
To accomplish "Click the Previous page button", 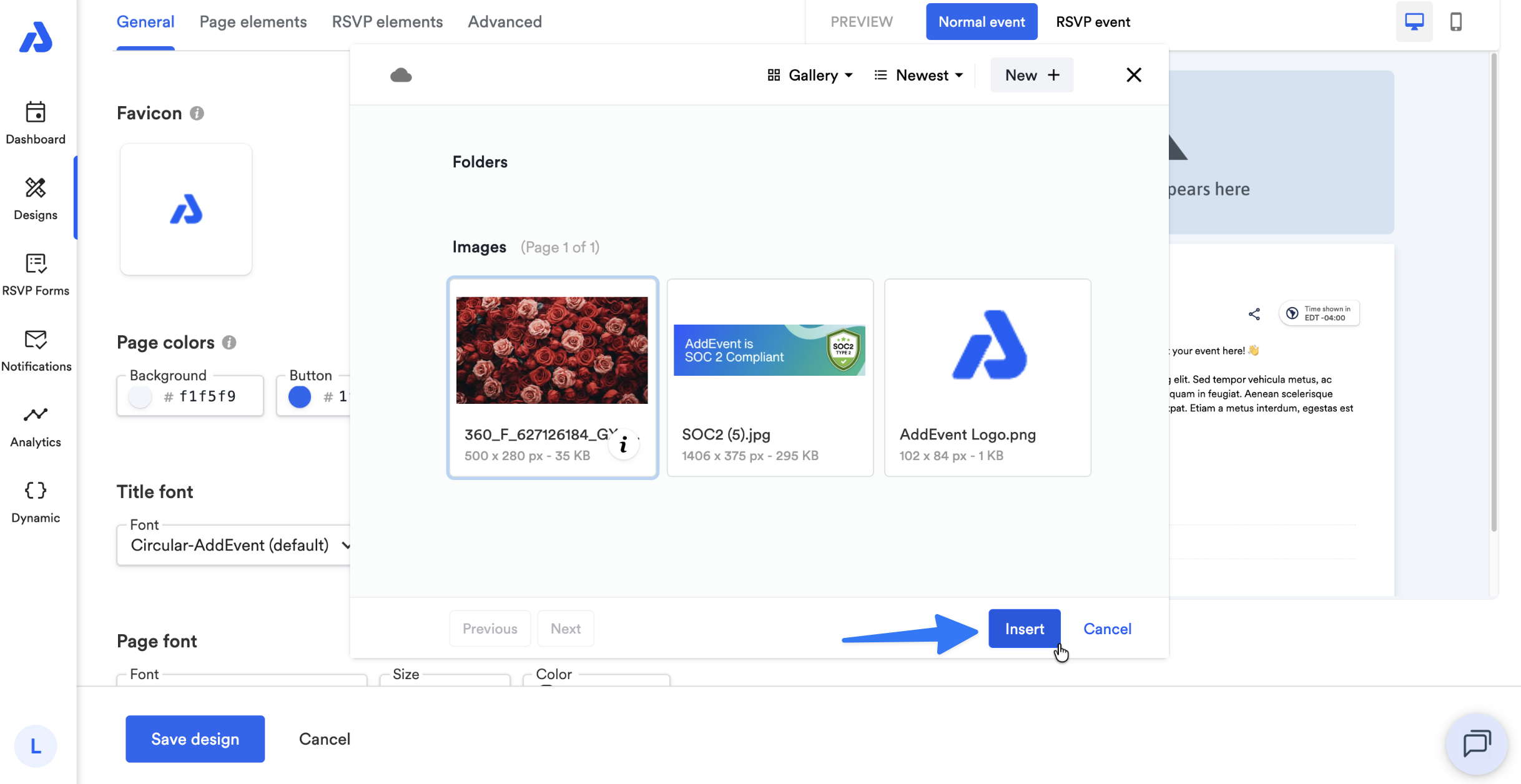I will click(x=490, y=629).
